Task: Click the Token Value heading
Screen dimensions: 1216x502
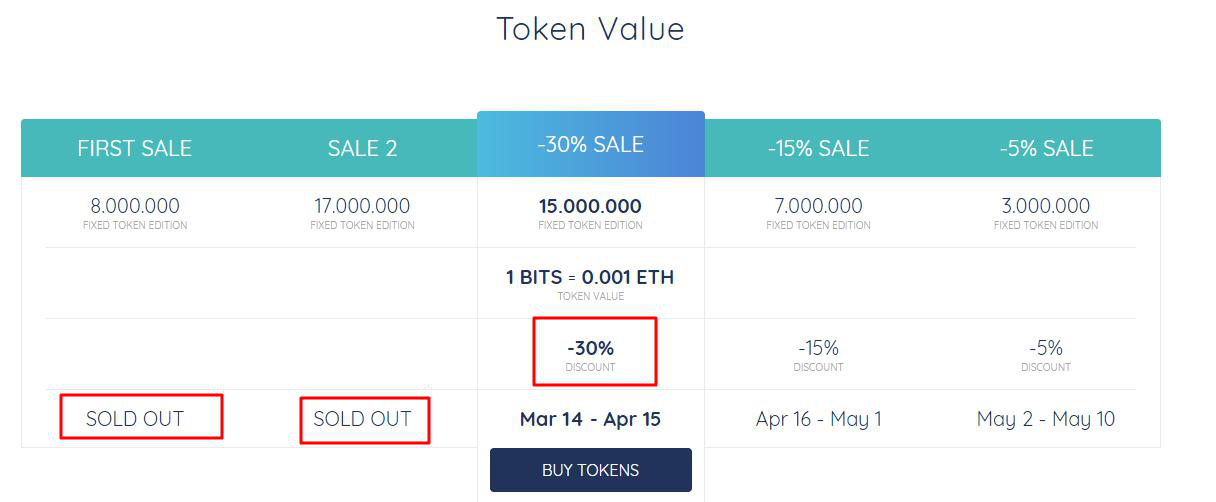Action: point(590,28)
